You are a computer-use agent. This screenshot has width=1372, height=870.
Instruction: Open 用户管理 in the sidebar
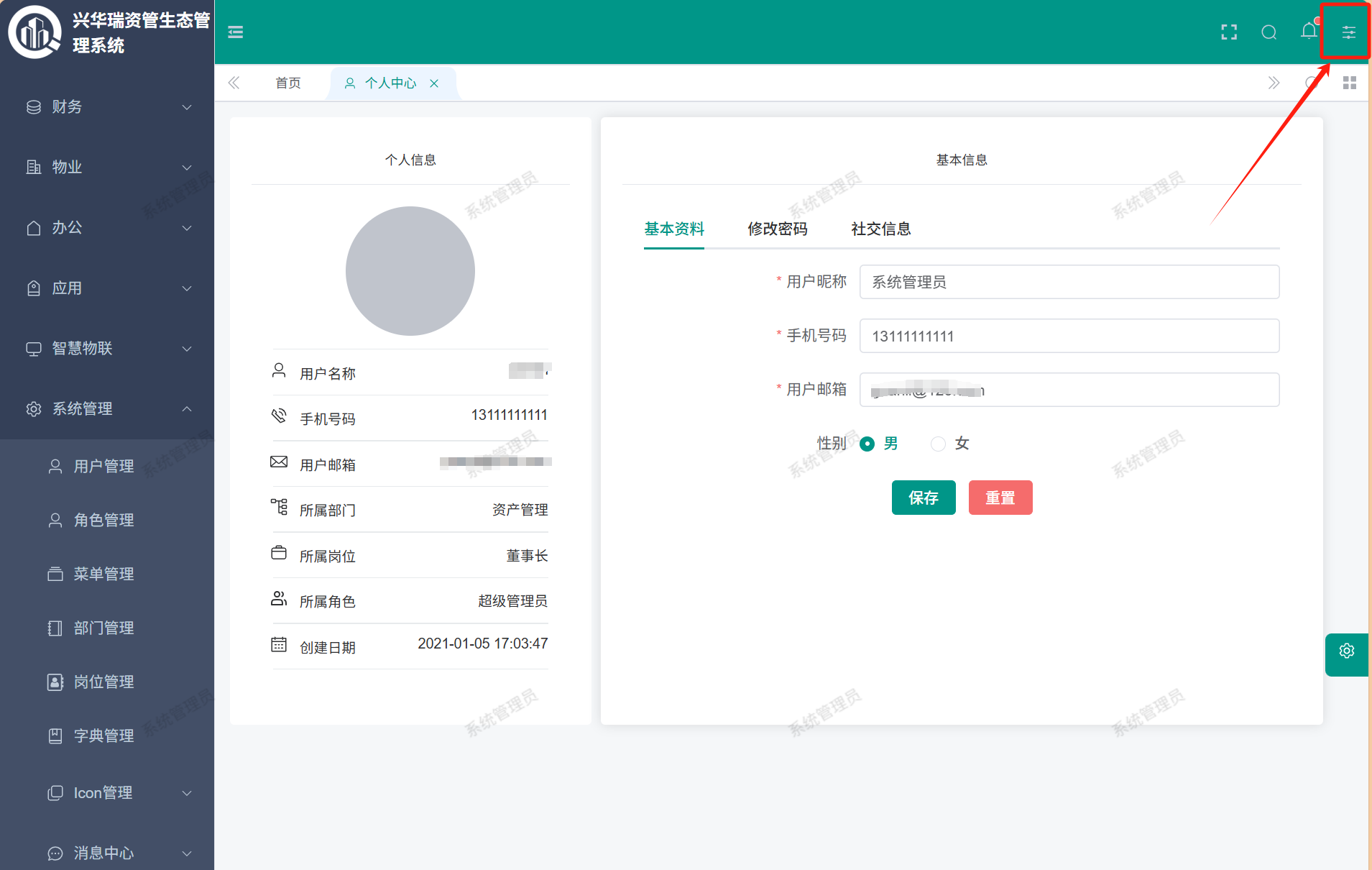103,467
